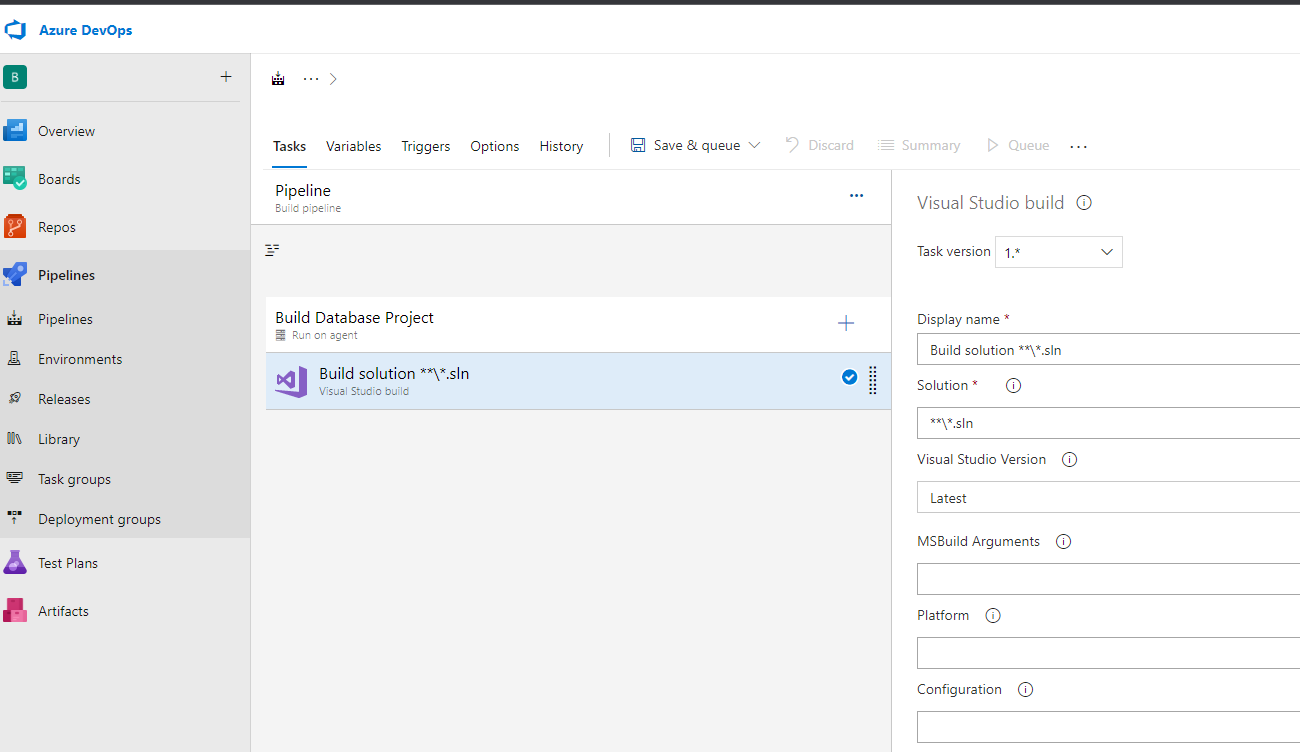1300x752 pixels.
Task: Show info for Configuration field
Action: (x=1025, y=690)
